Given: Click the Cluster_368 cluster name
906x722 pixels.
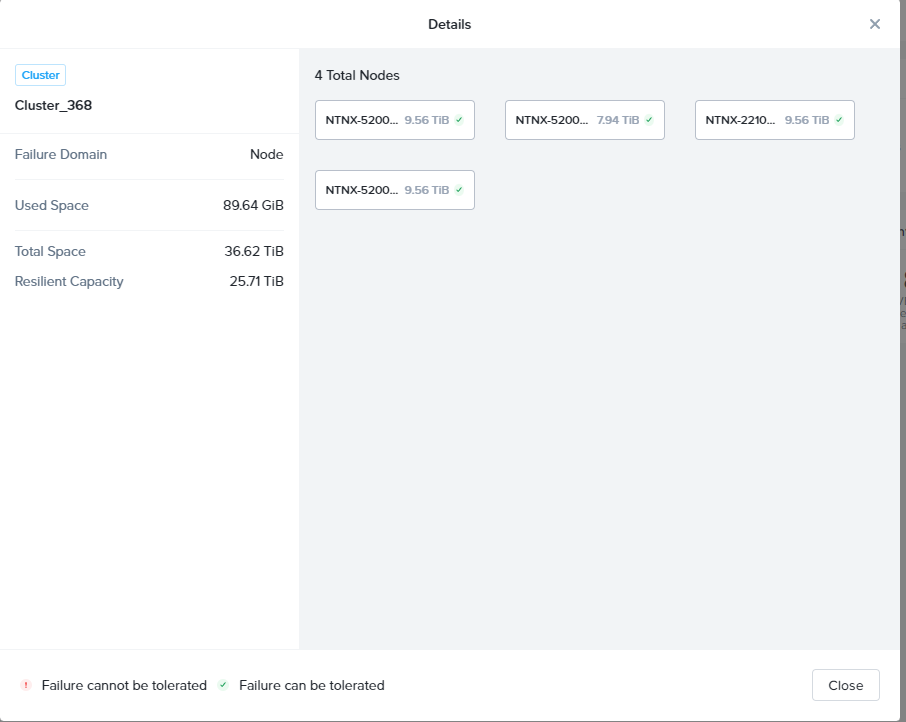Looking at the screenshot, I should tap(53, 105).
